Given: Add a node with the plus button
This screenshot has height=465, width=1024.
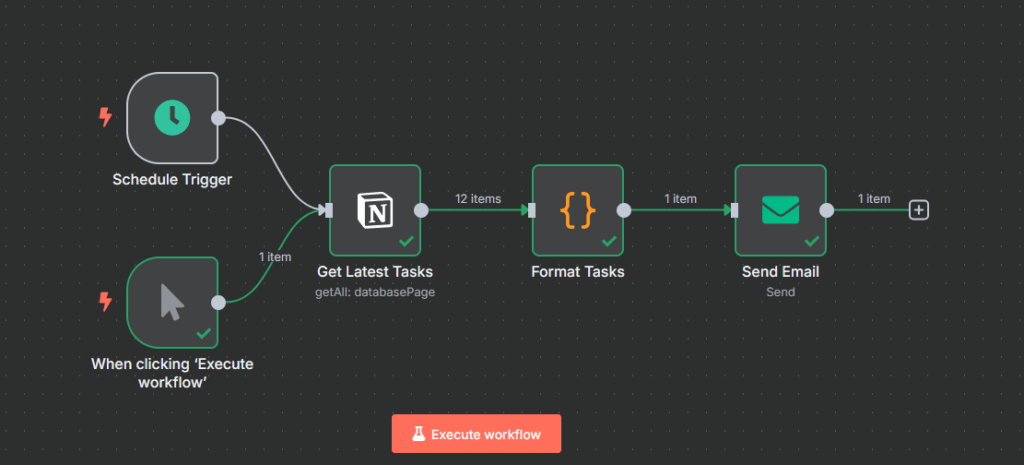Looking at the screenshot, I should point(919,210).
